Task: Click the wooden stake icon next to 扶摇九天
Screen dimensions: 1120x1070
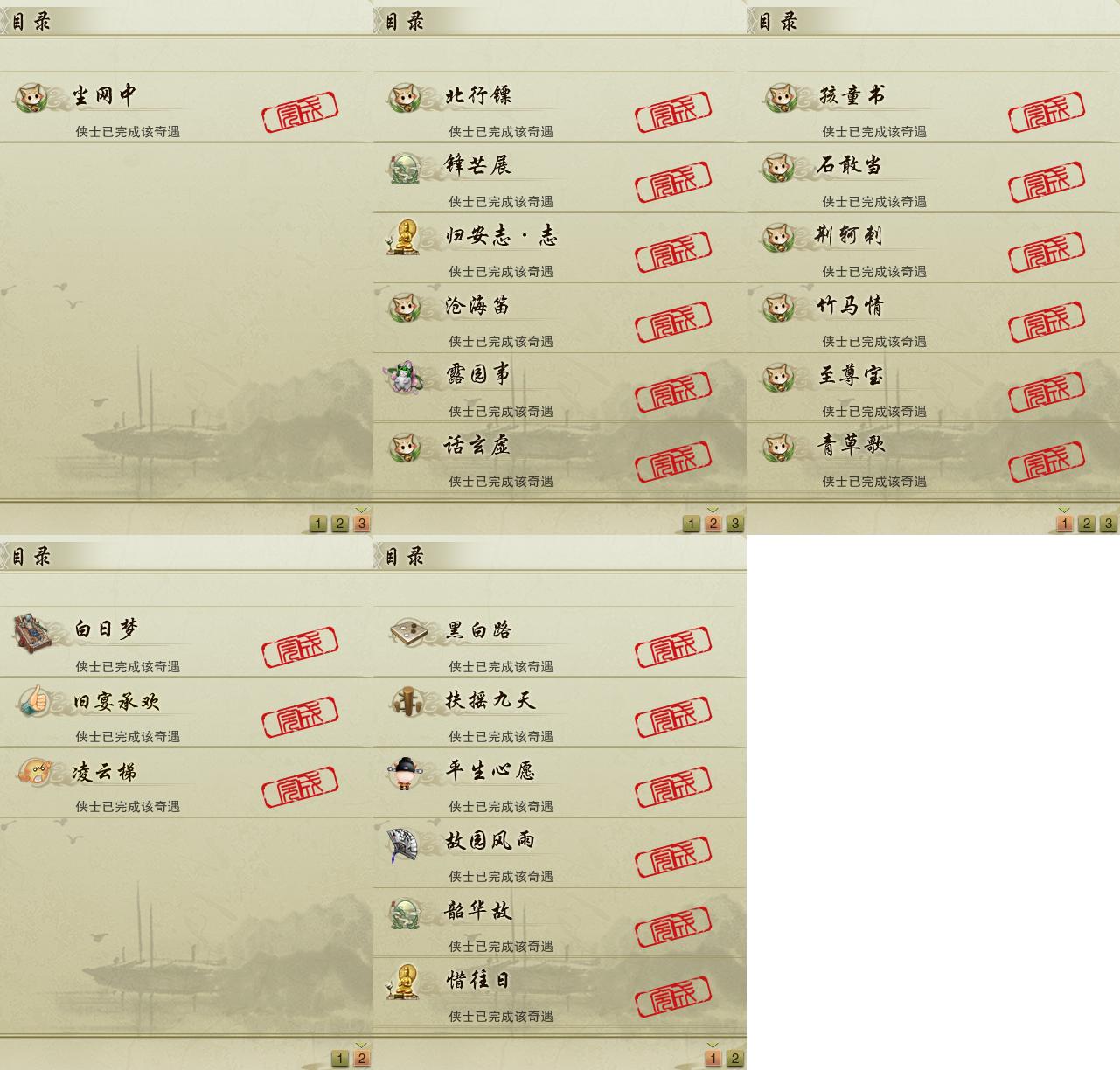Action: [x=406, y=701]
